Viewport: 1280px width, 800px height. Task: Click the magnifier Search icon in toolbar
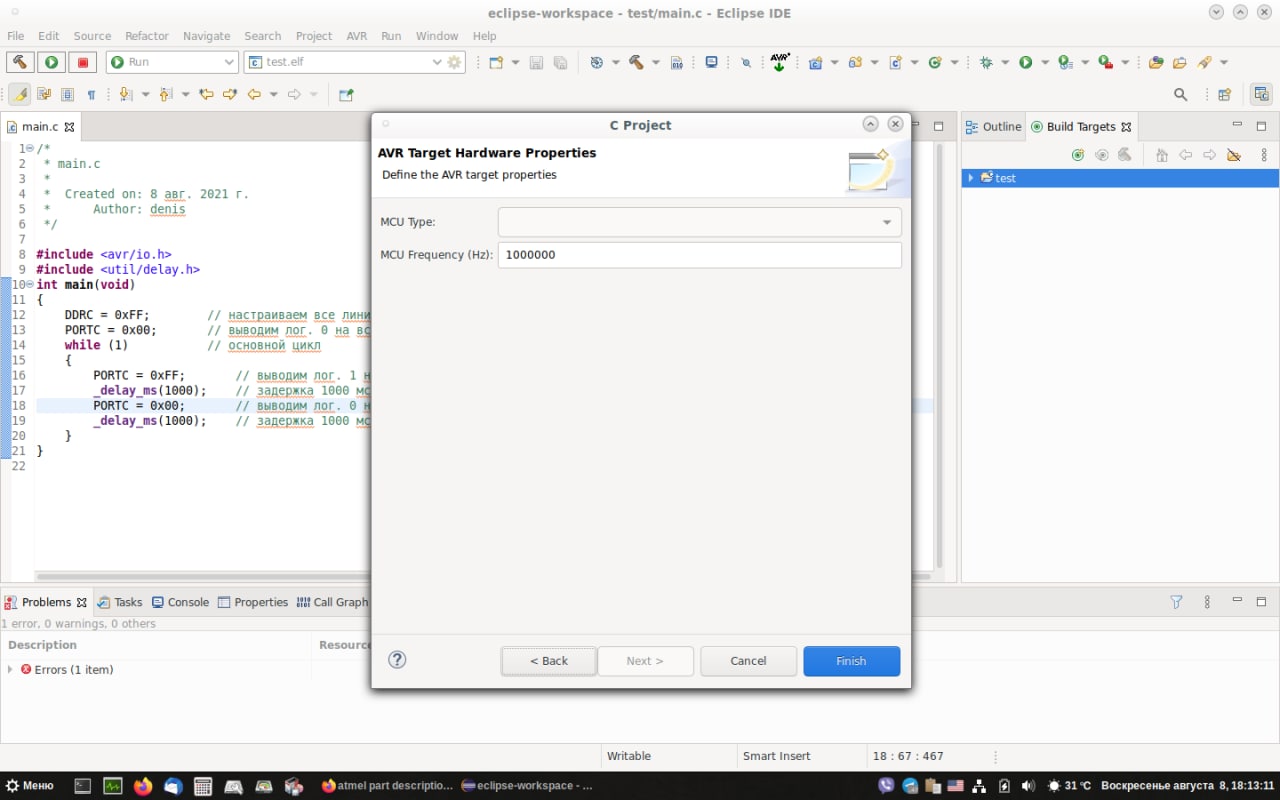pyautogui.click(x=1181, y=94)
